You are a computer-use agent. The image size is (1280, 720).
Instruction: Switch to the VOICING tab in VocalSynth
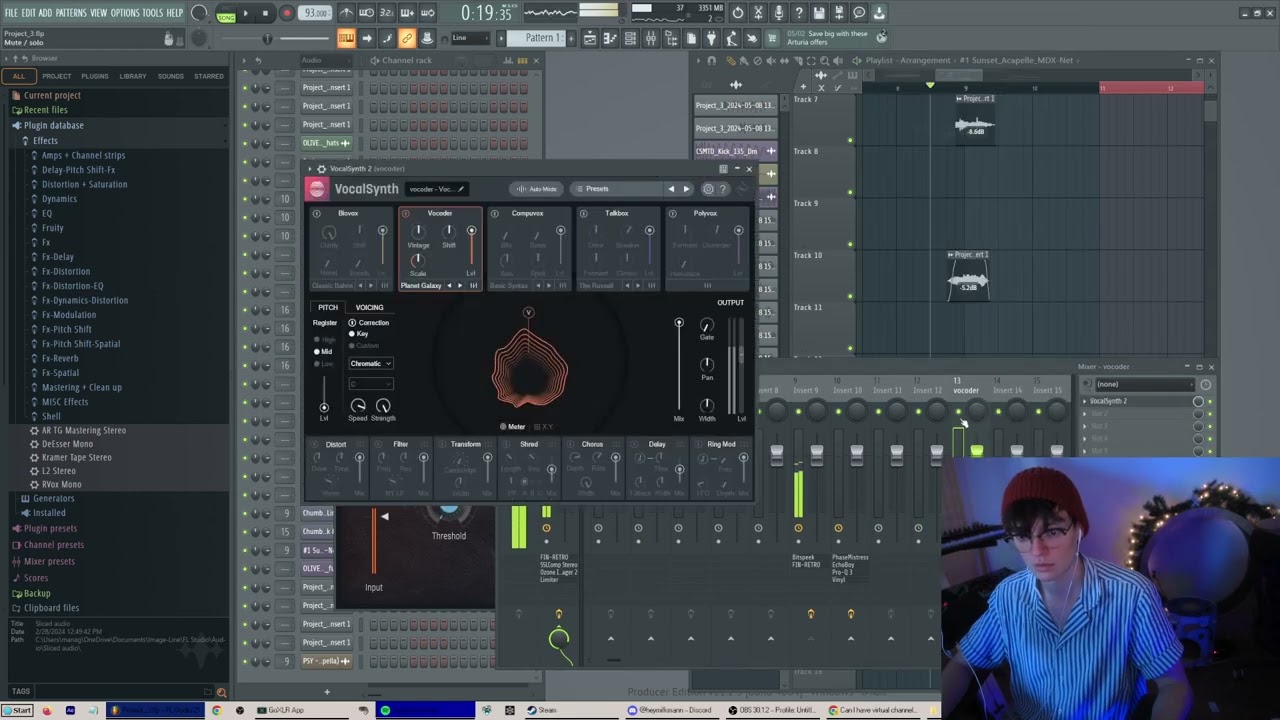tap(369, 308)
